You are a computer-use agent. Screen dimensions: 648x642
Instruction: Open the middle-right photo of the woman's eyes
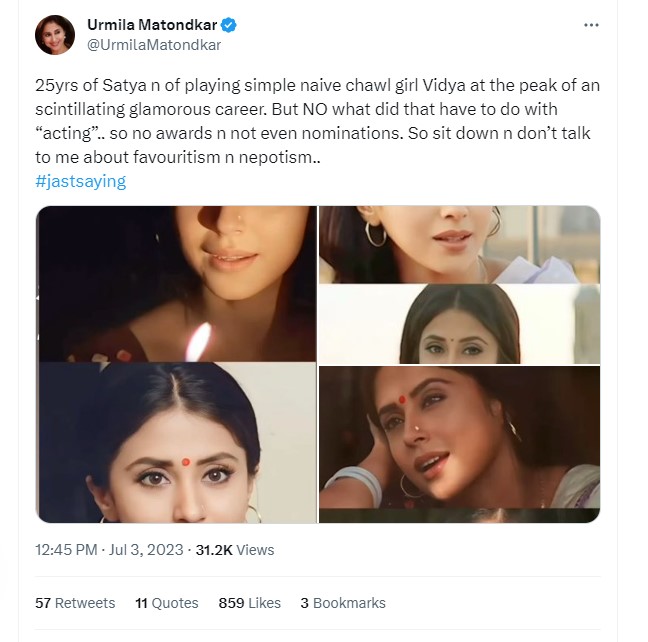(459, 323)
